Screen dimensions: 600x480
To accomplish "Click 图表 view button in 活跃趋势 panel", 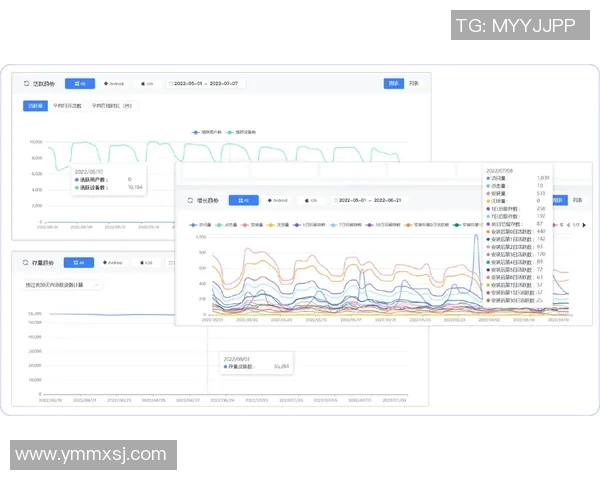I will coord(394,84).
